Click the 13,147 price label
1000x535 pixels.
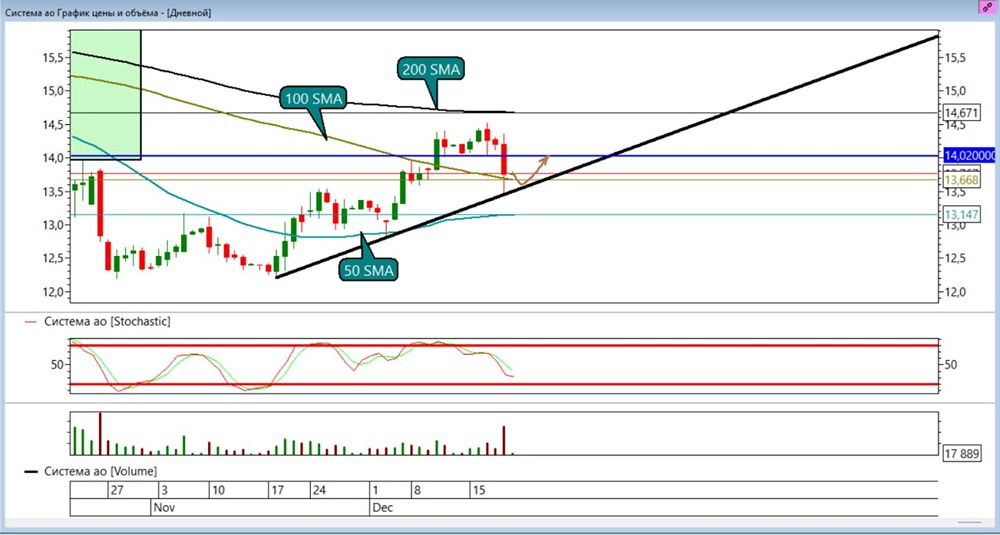tap(960, 215)
